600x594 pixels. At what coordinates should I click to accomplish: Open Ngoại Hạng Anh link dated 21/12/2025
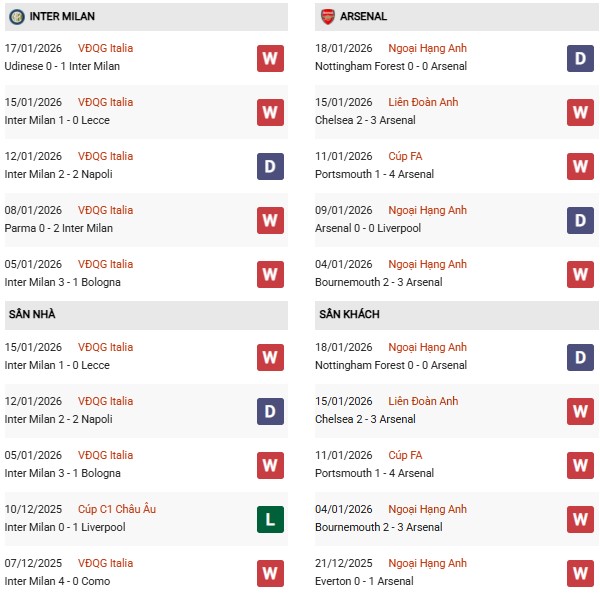(x=429, y=564)
